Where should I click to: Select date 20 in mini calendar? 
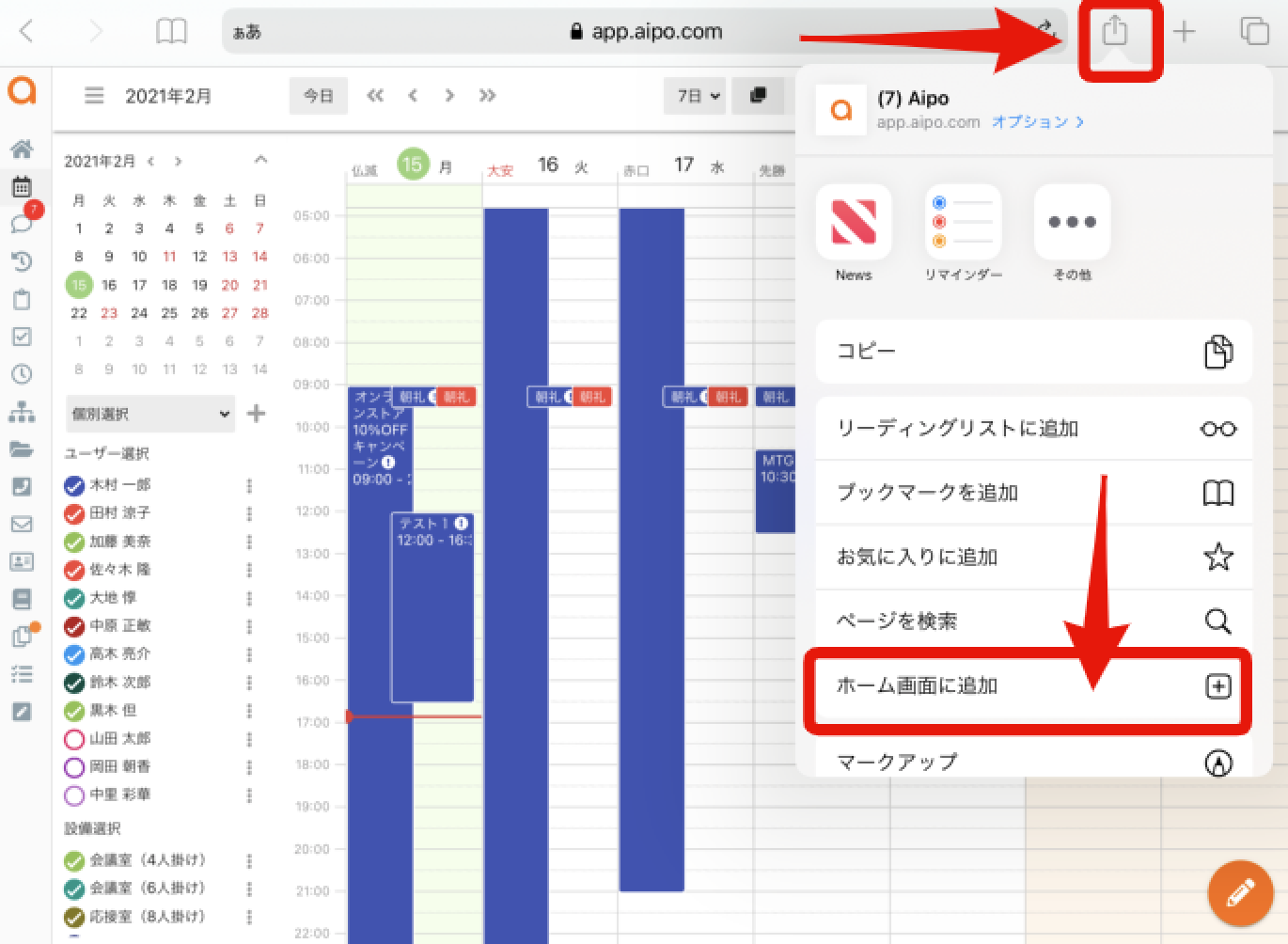coord(229,285)
